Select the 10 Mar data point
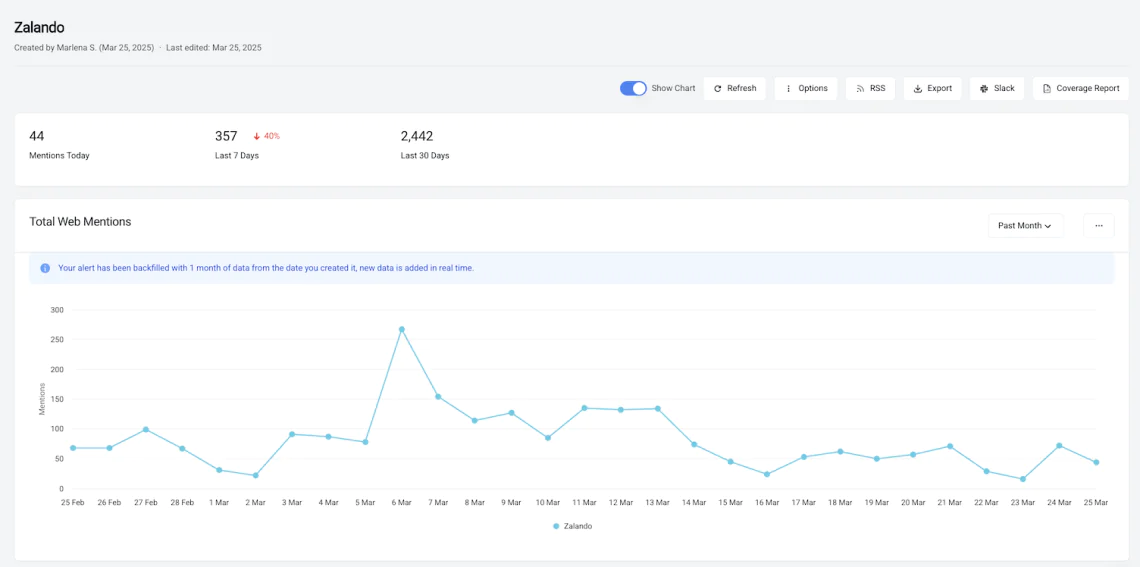The height and width of the screenshot is (567, 1140). click(547, 438)
